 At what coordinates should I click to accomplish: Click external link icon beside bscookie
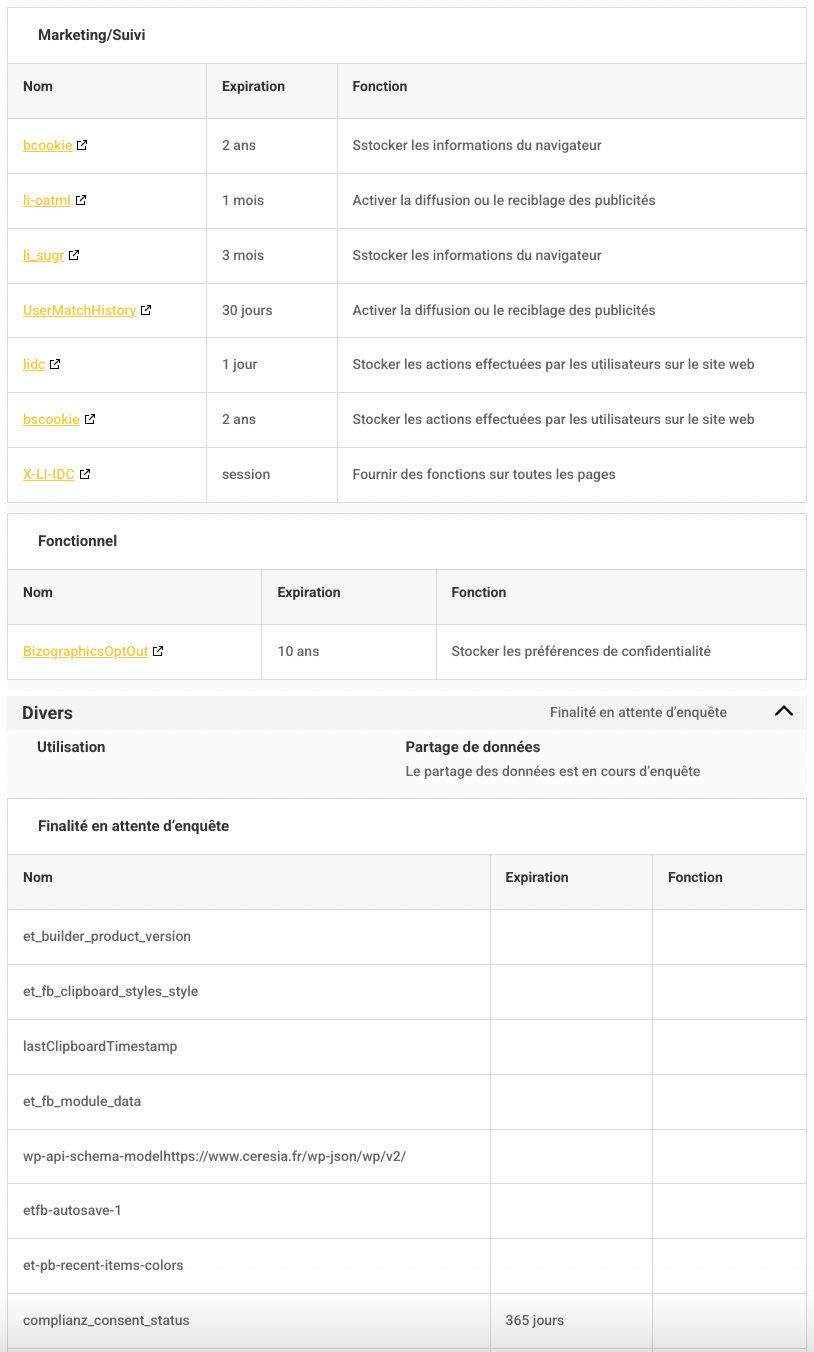click(90, 419)
